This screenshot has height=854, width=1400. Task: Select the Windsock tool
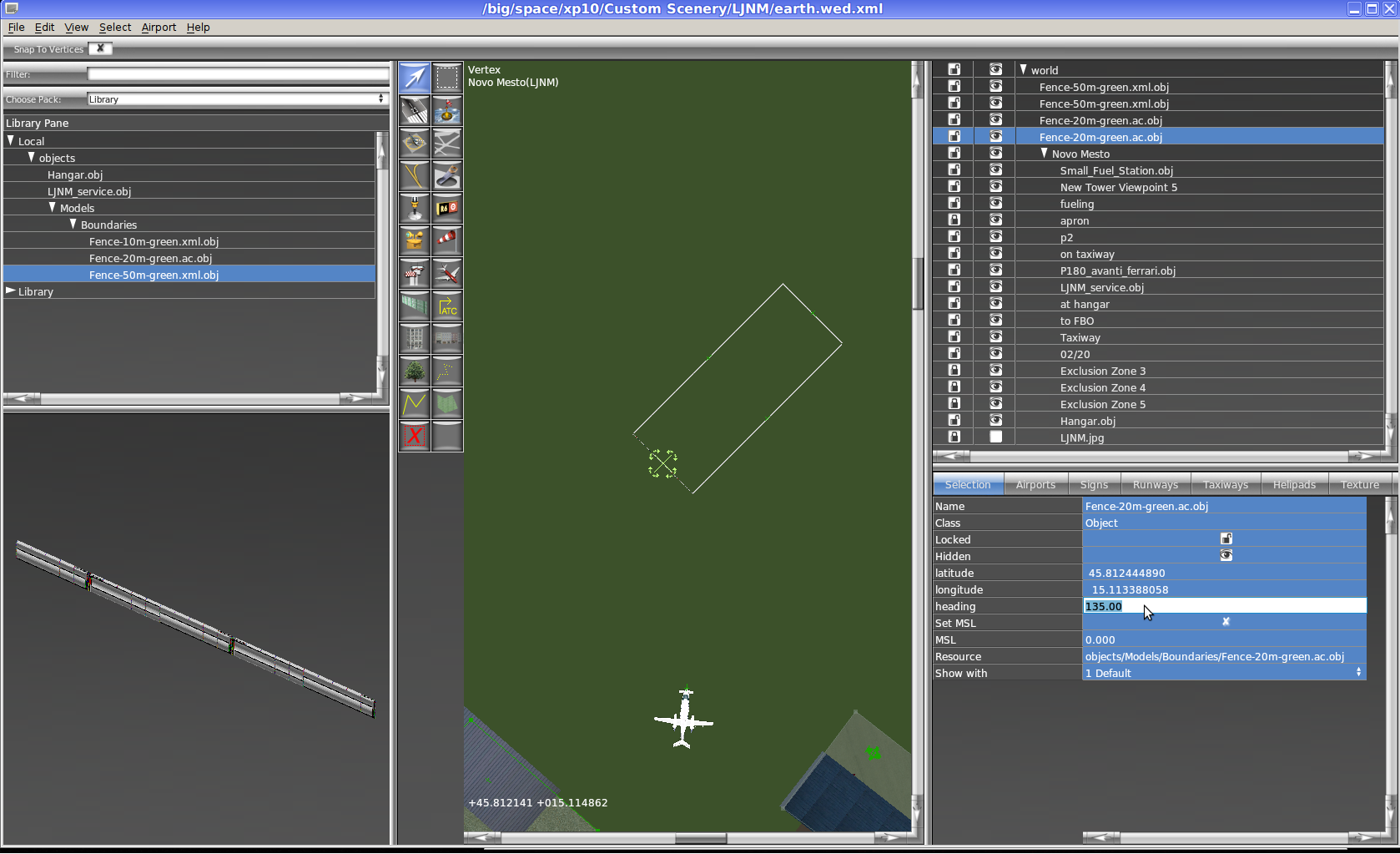coord(447,240)
